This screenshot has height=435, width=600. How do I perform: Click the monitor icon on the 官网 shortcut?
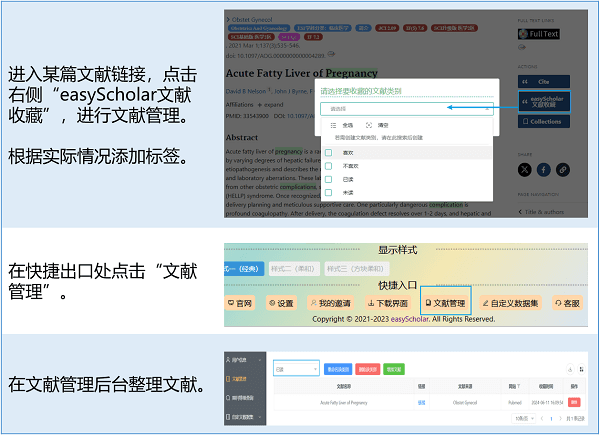pos(231,303)
